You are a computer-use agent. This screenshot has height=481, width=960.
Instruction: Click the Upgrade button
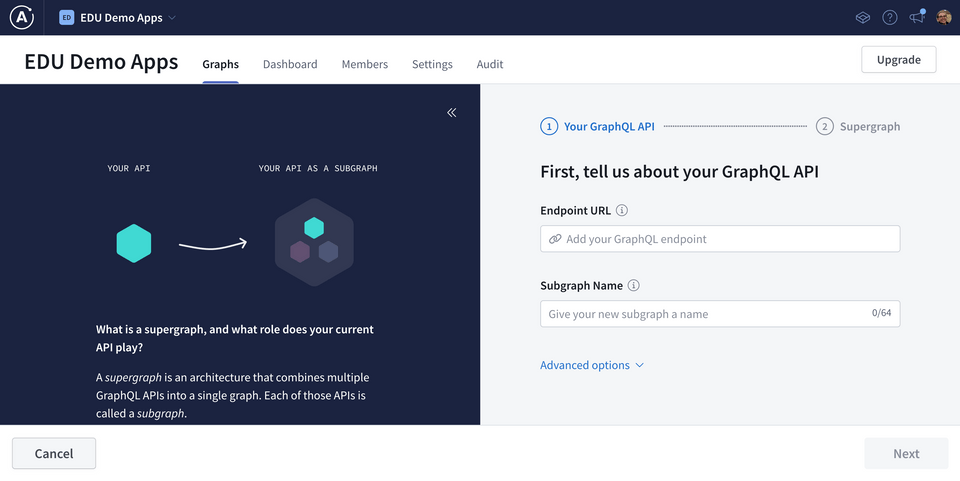899,59
